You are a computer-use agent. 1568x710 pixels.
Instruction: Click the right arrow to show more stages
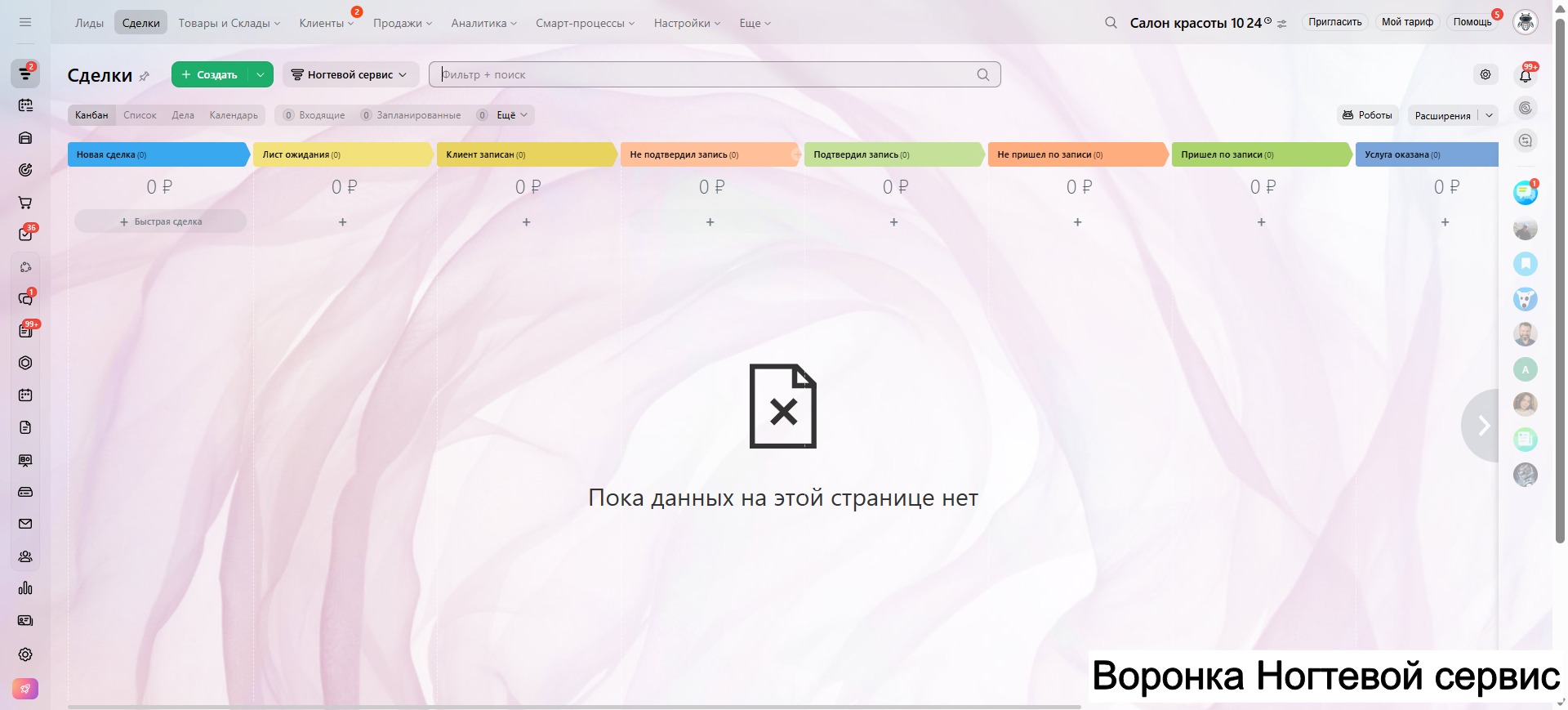(1481, 426)
